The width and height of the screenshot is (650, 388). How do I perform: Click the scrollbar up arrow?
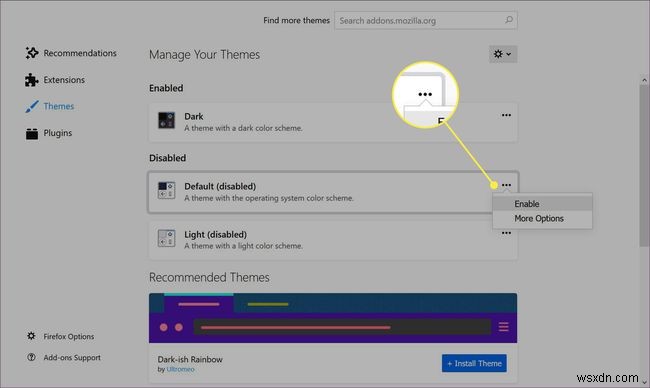[x=644, y=80]
